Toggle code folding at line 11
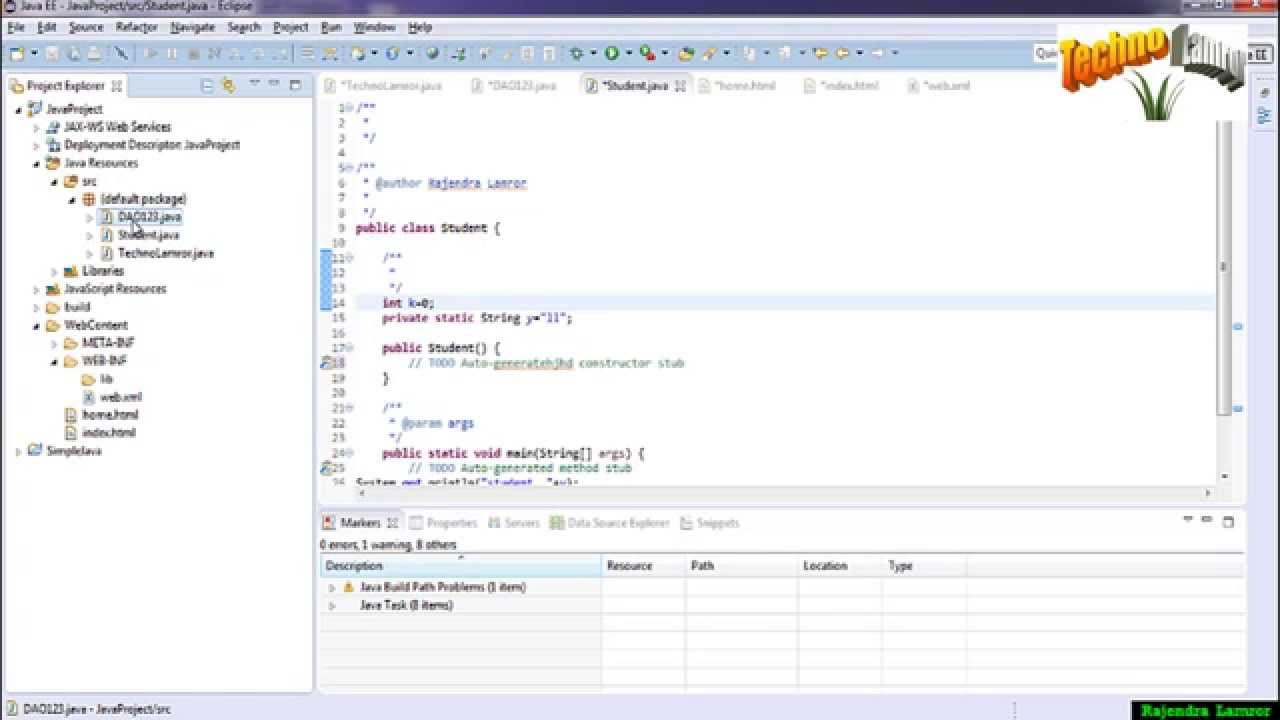 tap(349, 258)
